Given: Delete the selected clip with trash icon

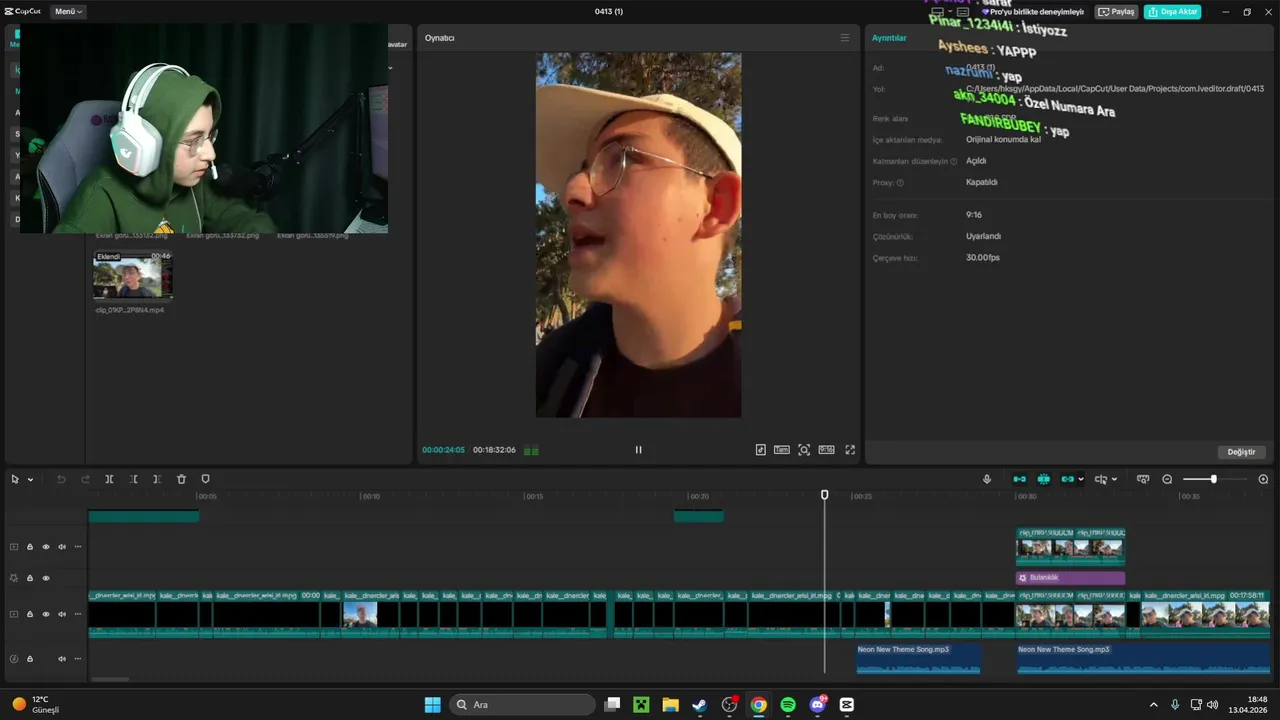Looking at the screenshot, I should pos(181,479).
